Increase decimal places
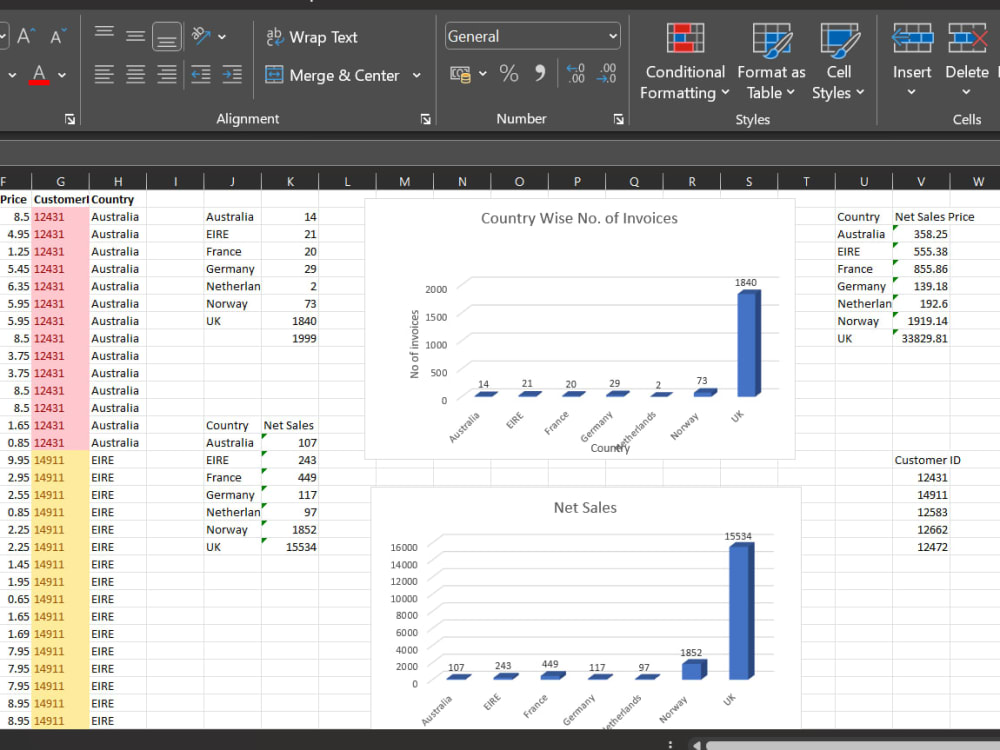Image resolution: width=1000 pixels, height=750 pixels. click(576, 73)
